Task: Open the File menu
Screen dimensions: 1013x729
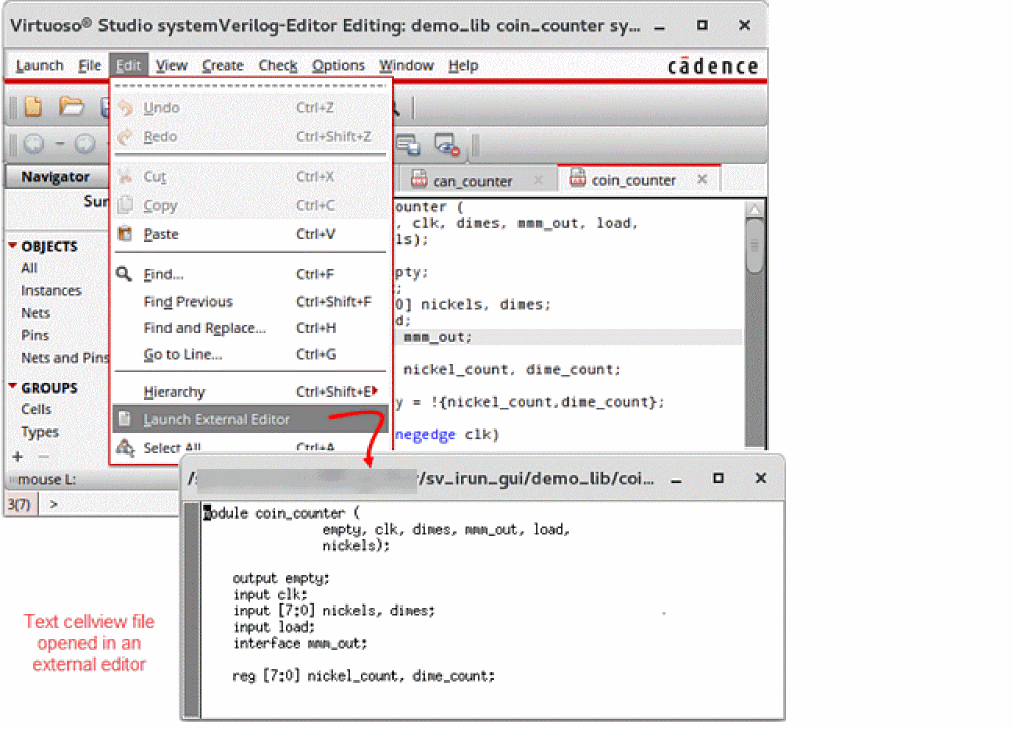Action: 90,65
